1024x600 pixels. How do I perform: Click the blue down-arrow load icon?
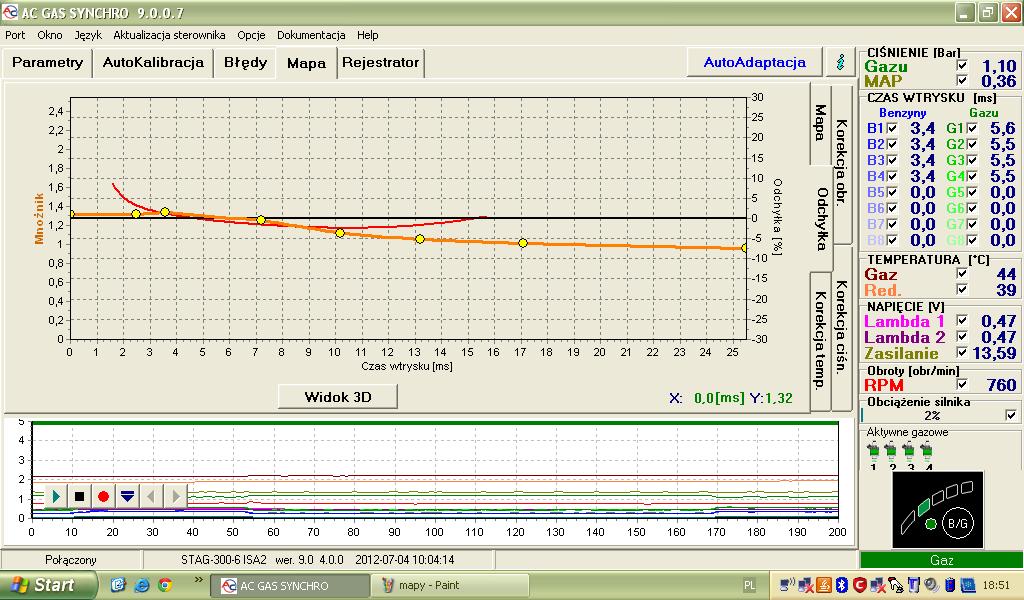(x=127, y=495)
